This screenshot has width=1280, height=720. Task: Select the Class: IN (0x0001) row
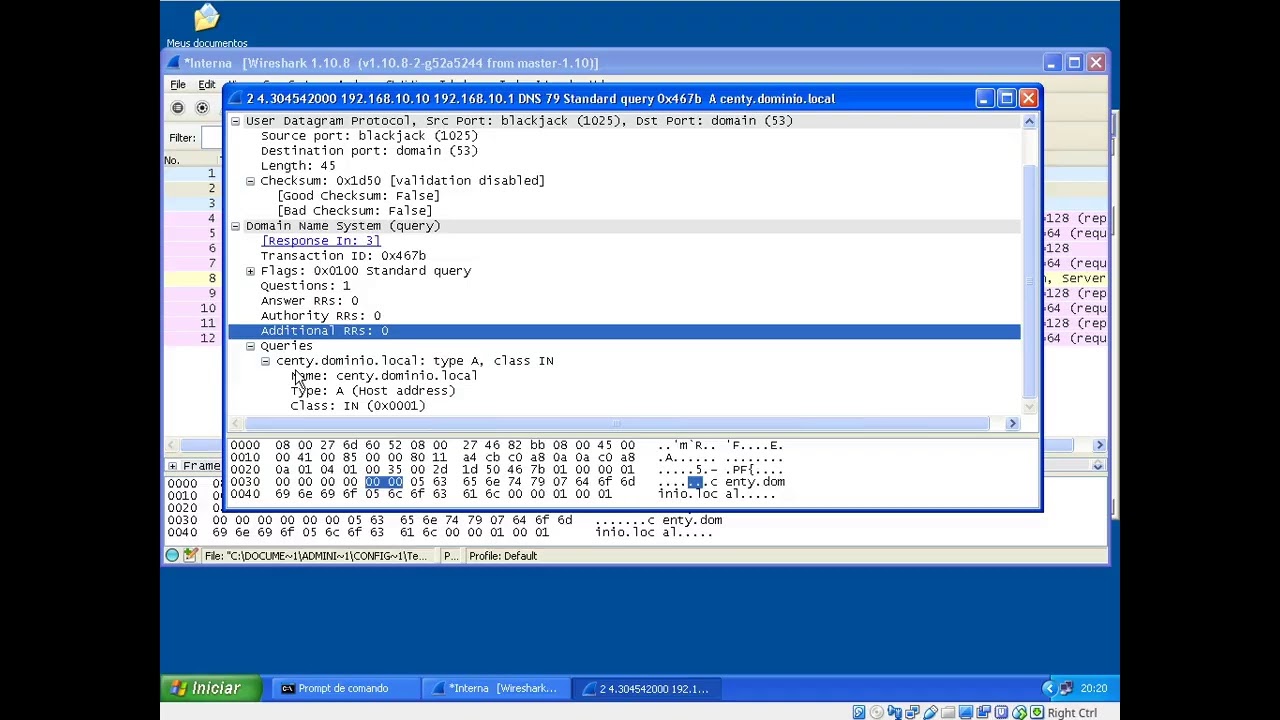(358, 406)
